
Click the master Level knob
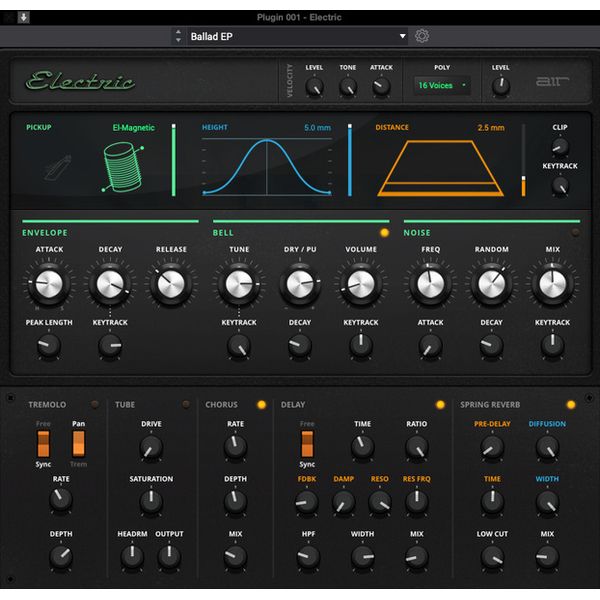501,87
